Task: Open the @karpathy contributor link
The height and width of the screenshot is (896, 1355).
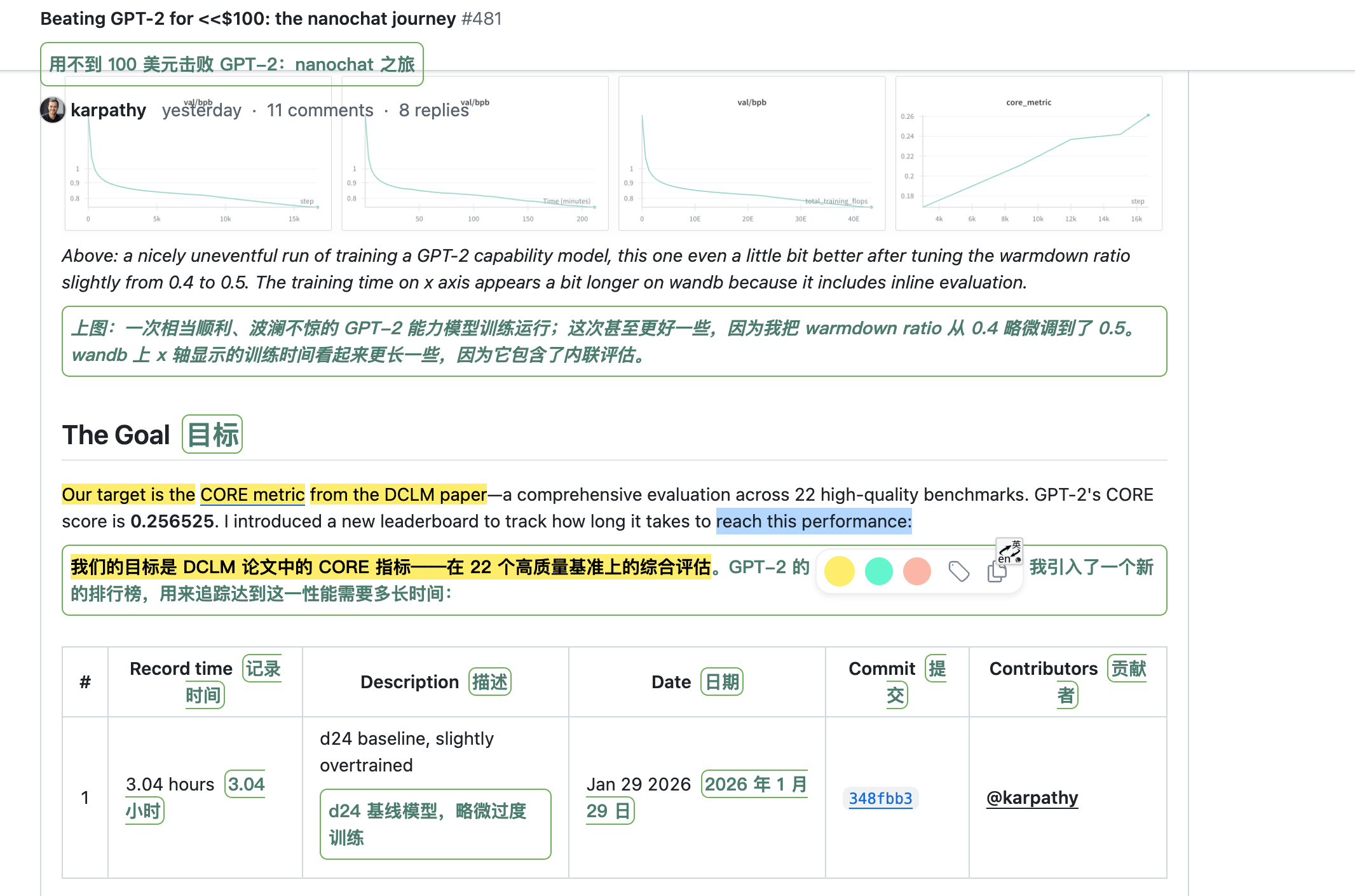Action: click(1032, 798)
